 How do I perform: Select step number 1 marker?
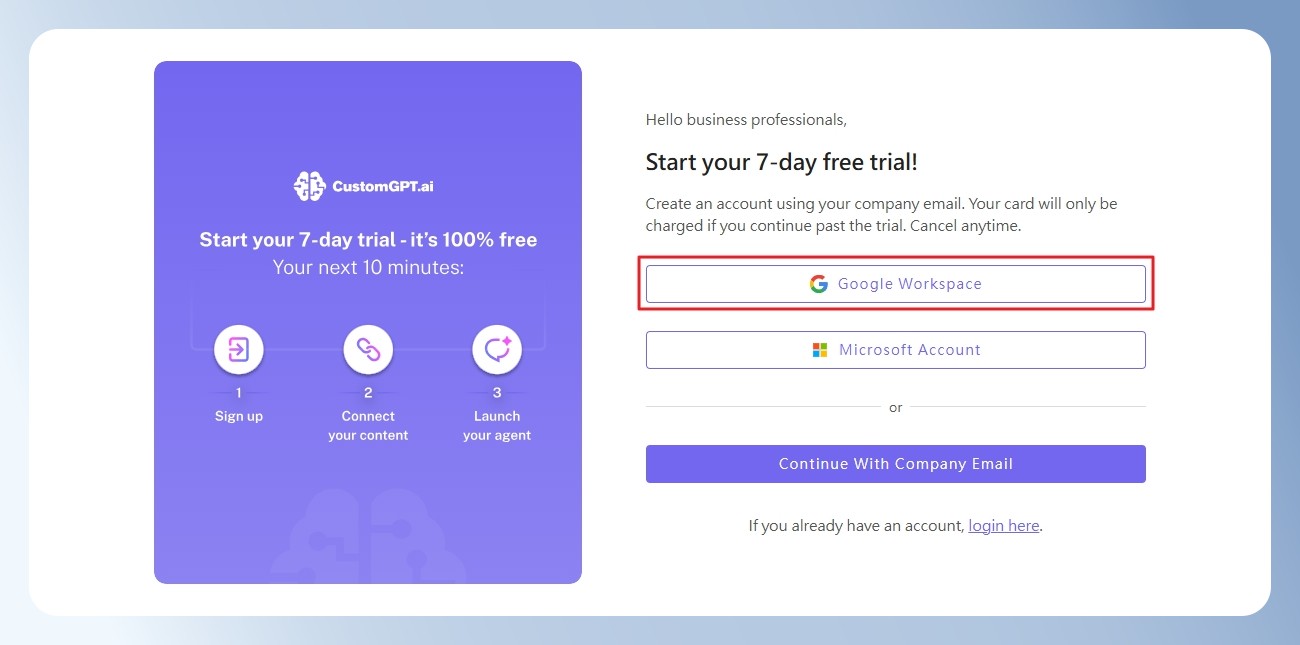[239, 393]
